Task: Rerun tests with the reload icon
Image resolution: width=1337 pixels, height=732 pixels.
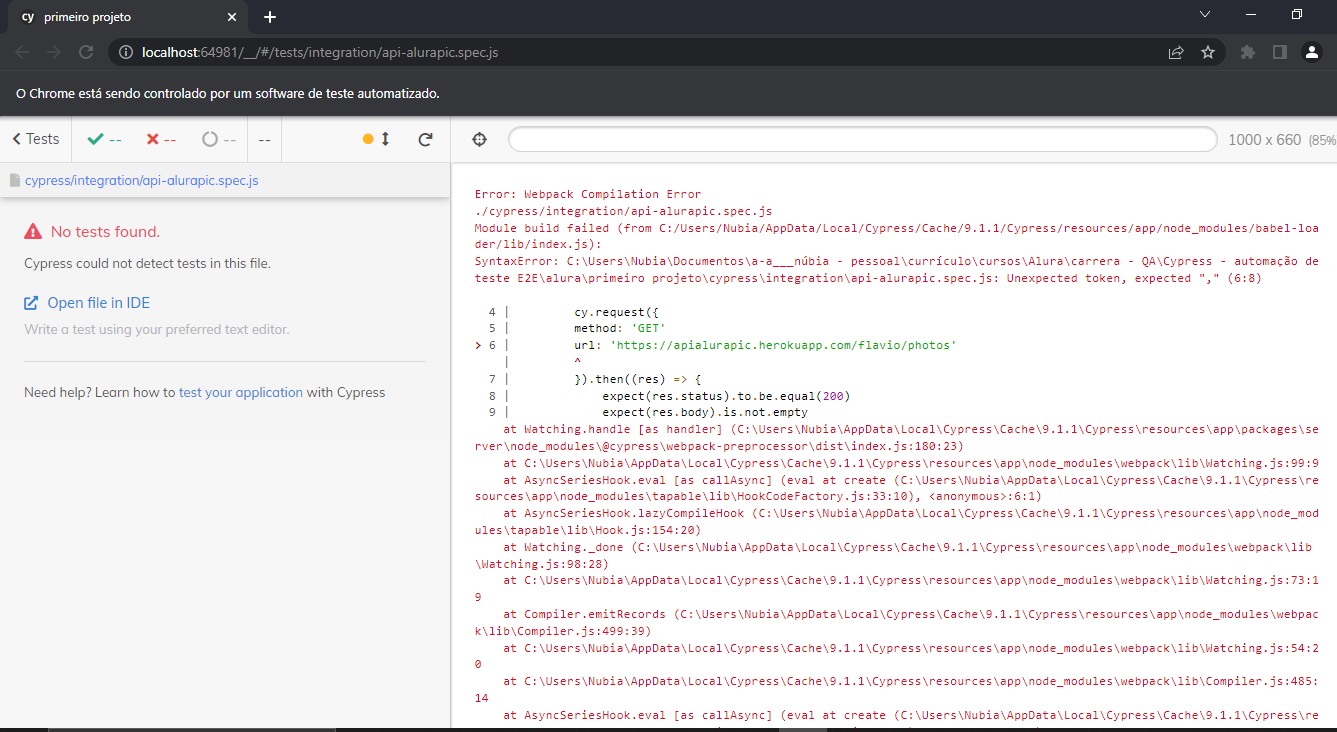Action: pyautogui.click(x=426, y=140)
